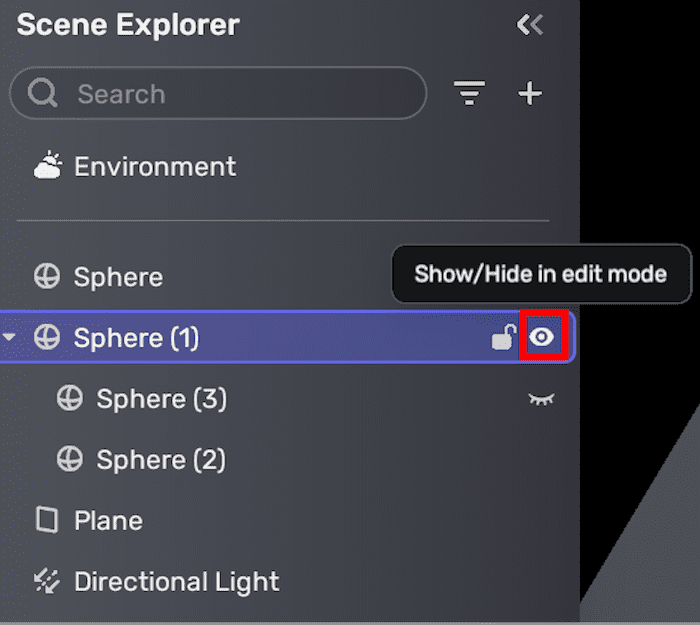Screen dimensions: 700x625
Task: Add a new object with plus icon
Action: coord(529,94)
